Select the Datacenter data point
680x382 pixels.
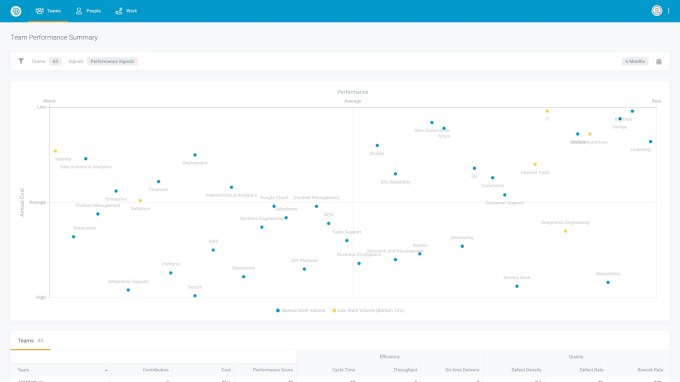point(73,237)
